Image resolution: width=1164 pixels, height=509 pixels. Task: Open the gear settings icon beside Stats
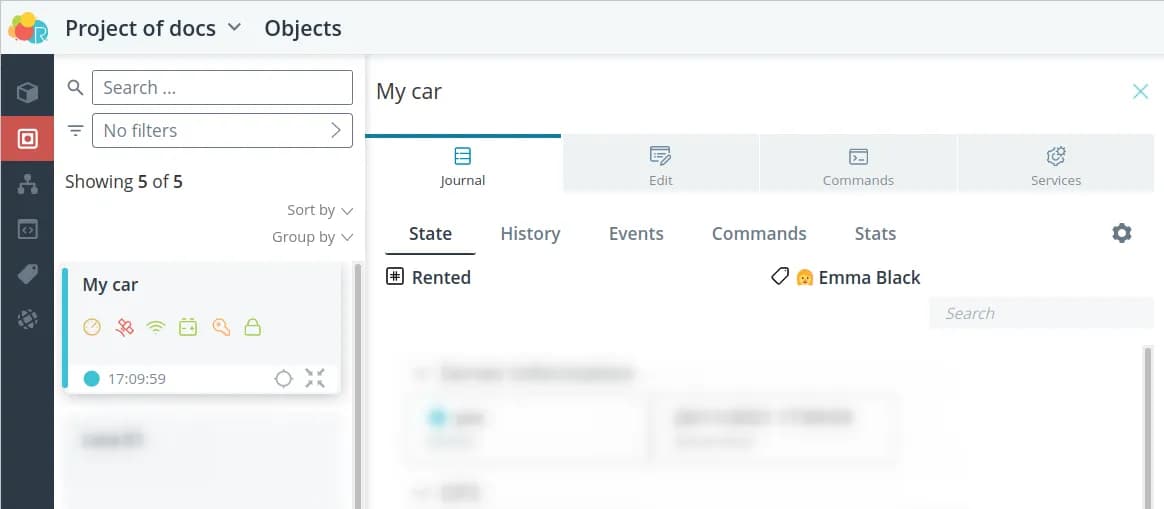pyautogui.click(x=1122, y=233)
